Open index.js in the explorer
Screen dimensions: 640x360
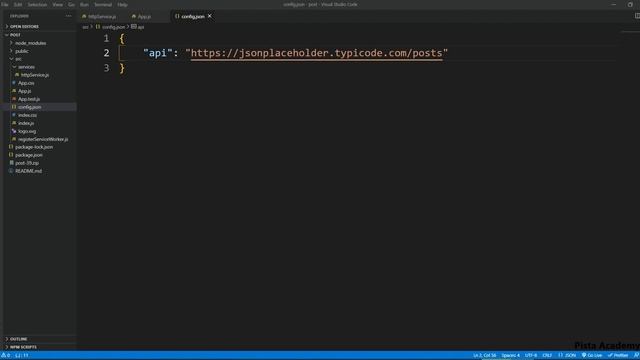[x=26, y=123]
